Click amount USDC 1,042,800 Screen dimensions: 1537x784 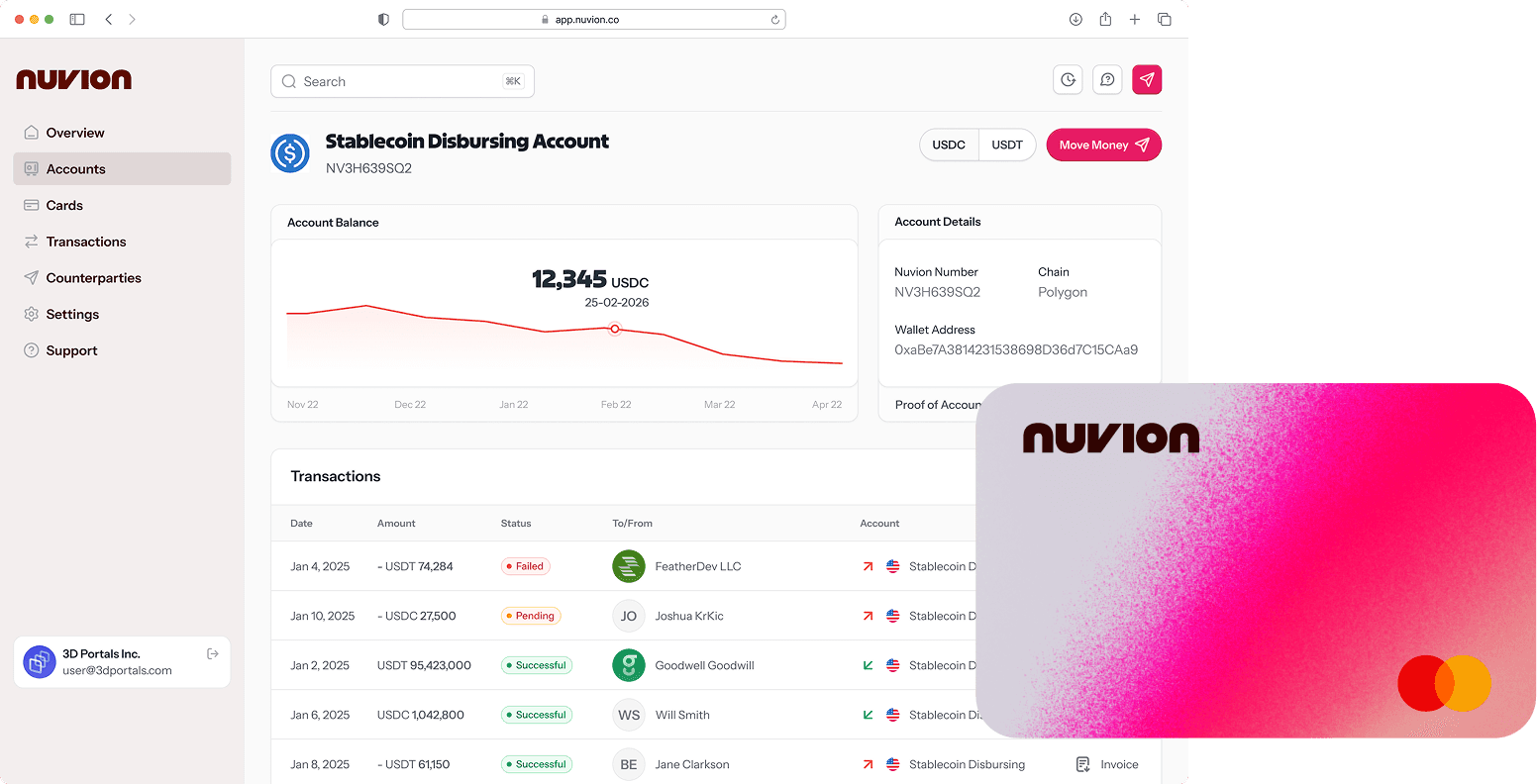tap(421, 715)
